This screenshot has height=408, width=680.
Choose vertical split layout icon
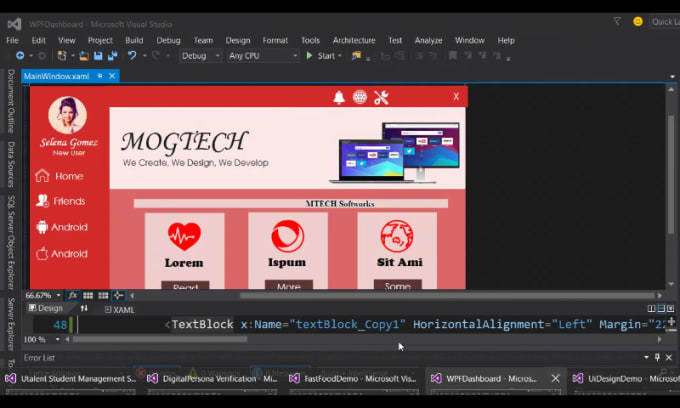(651, 308)
